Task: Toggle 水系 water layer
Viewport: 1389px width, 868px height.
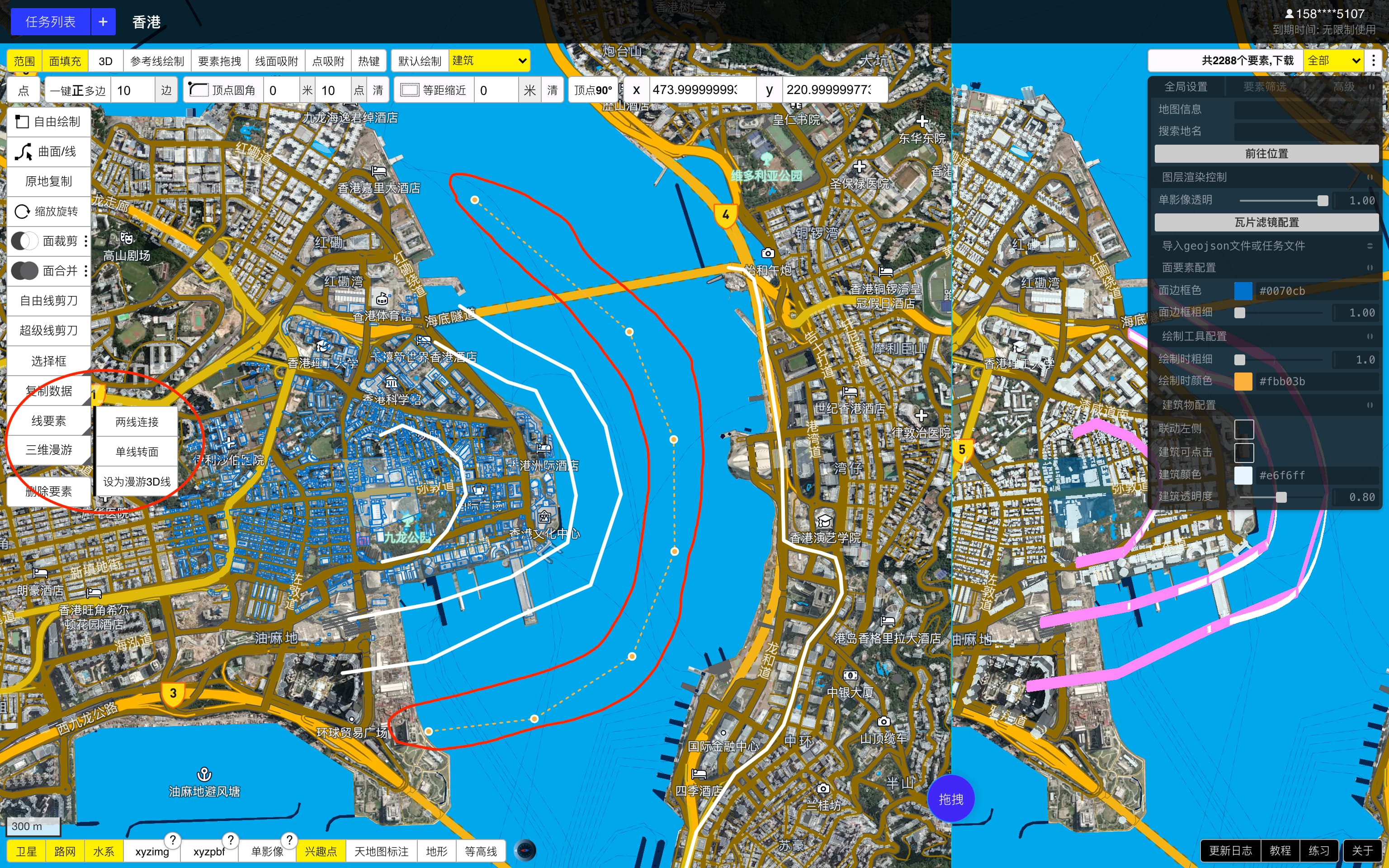Action: point(103,851)
